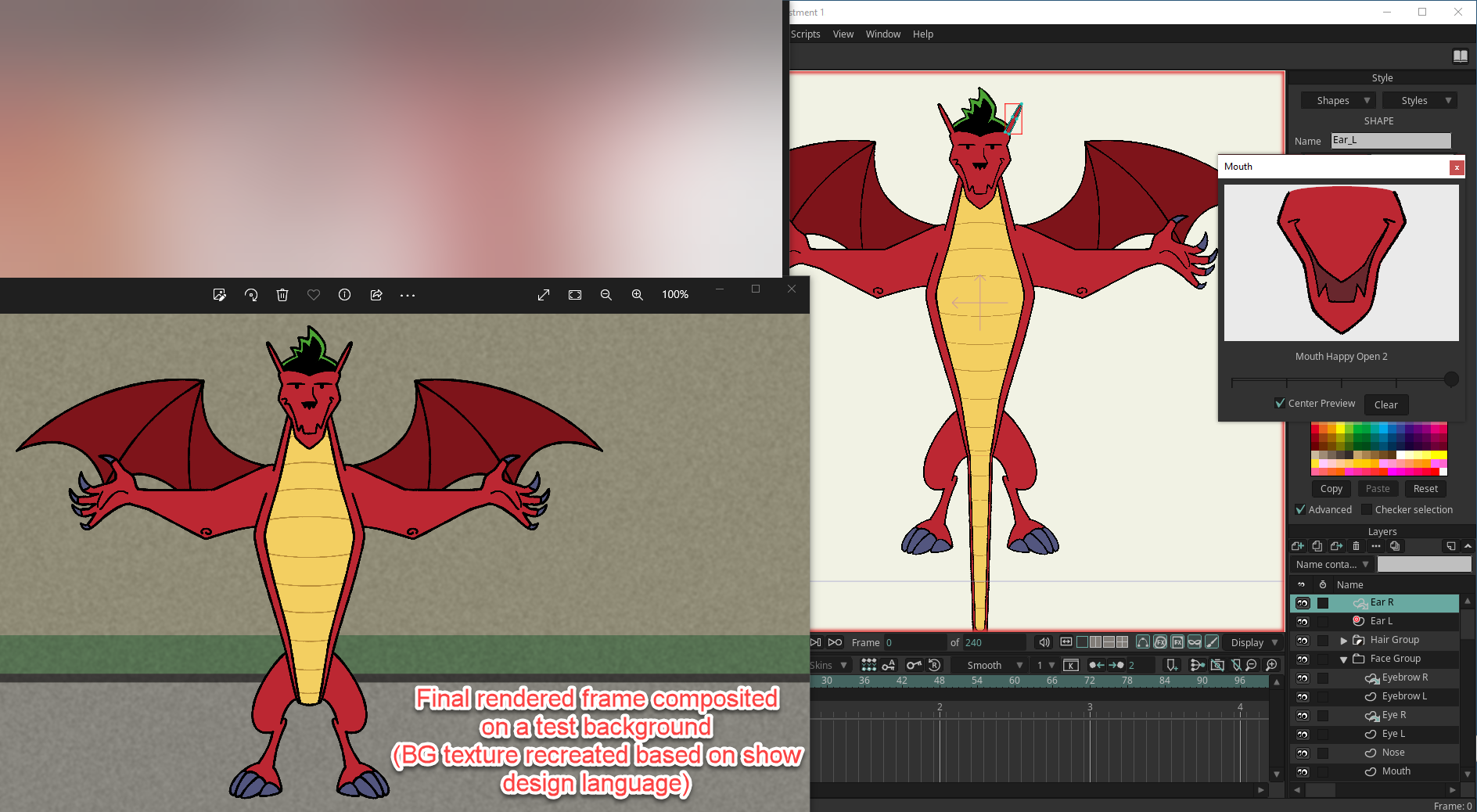Open the Styles dropdown
The height and width of the screenshot is (812, 1477).
pos(1419,100)
